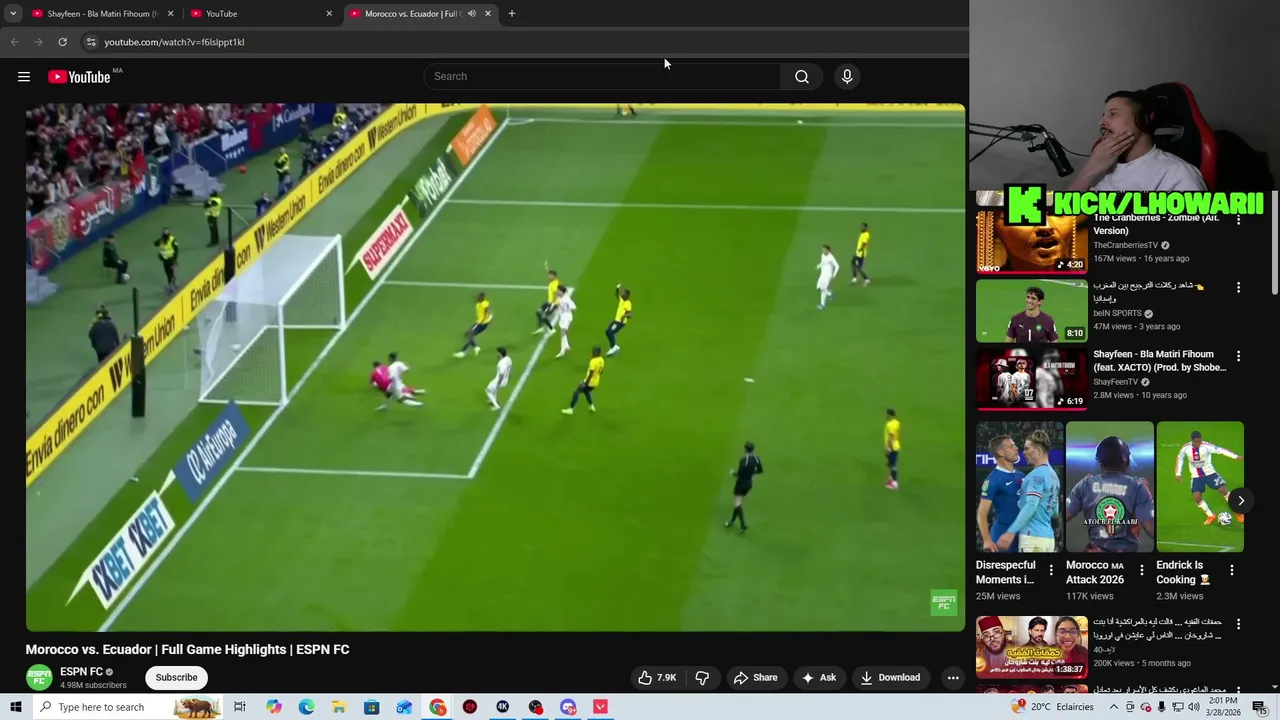The image size is (1280, 720).
Task: Click the Share button
Action: (755, 678)
